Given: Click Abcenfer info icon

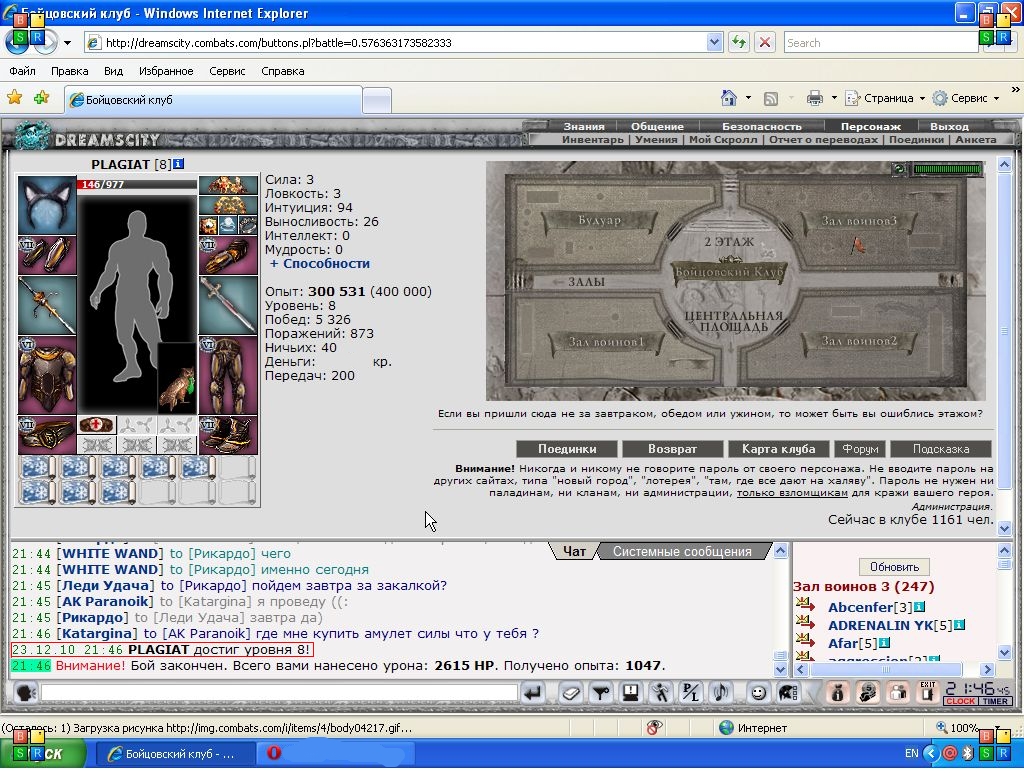Looking at the screenshot, I should pyautogui.click(x=920, y=607).
